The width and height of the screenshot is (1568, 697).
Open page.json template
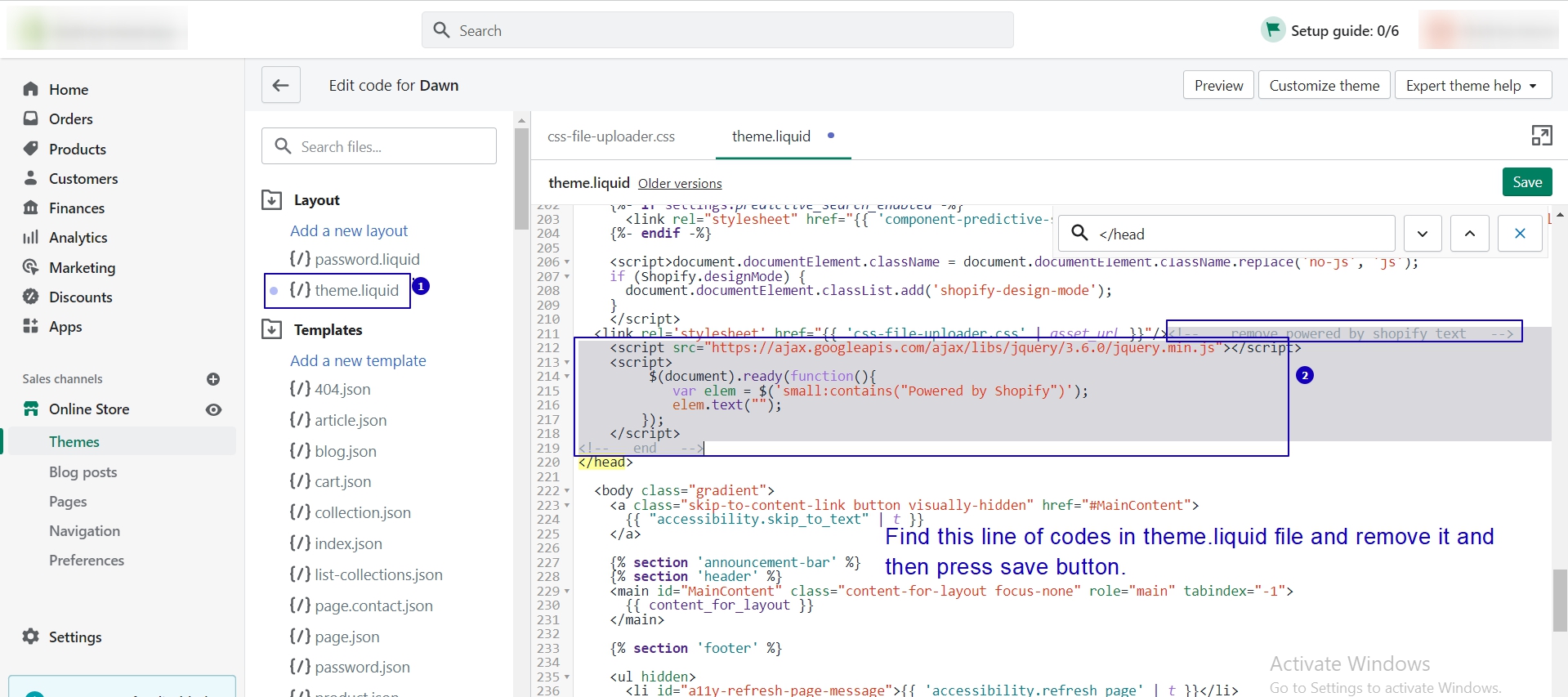(x=334, y=637)
